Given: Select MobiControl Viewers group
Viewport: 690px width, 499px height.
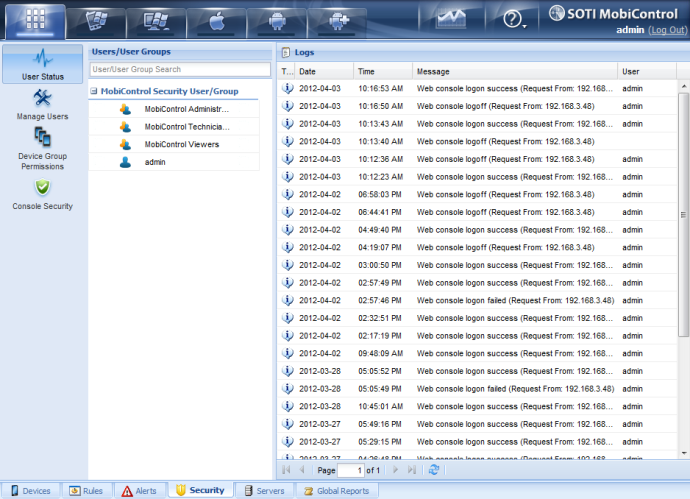Looking at the screenshot, I should coord(174,144).
